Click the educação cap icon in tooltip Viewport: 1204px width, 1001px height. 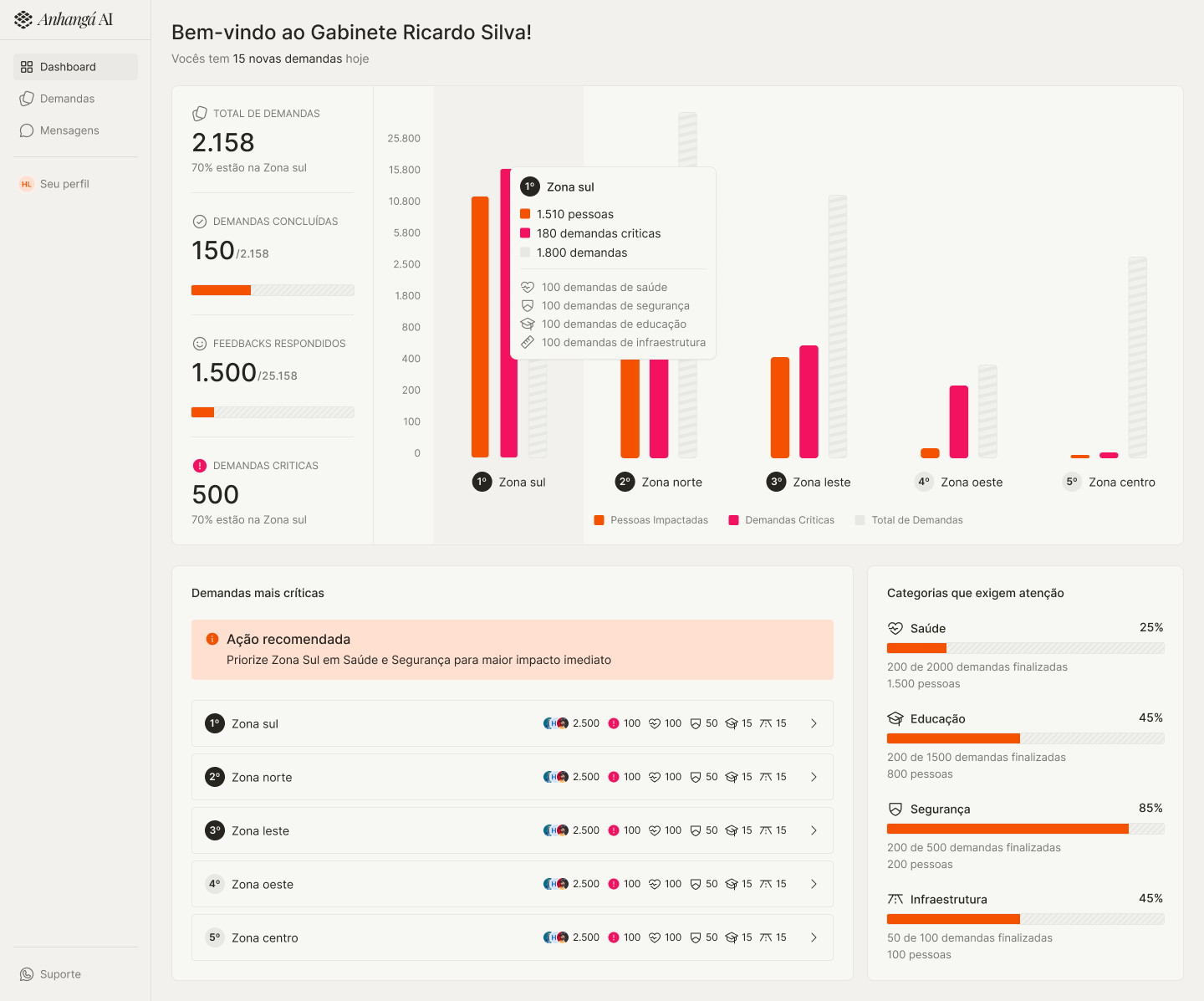point(528,324)
